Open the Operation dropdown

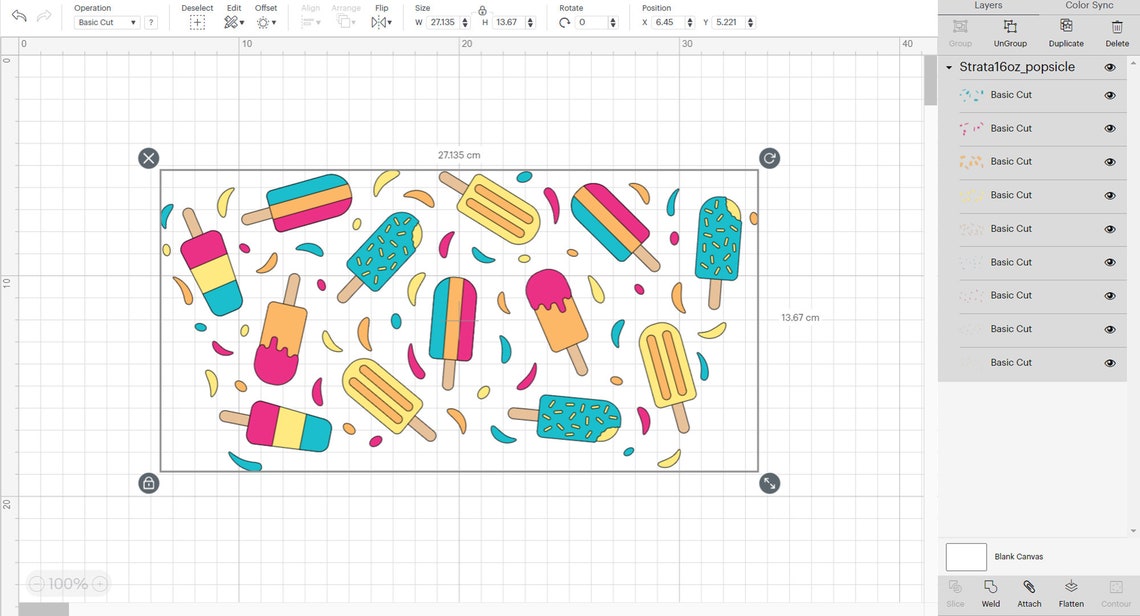pos(105,21)
